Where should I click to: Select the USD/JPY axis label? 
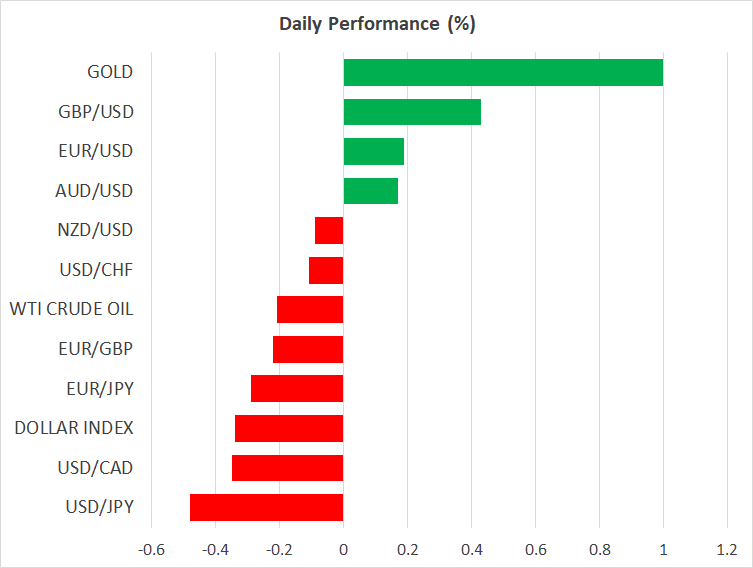(x=97, y=508)
